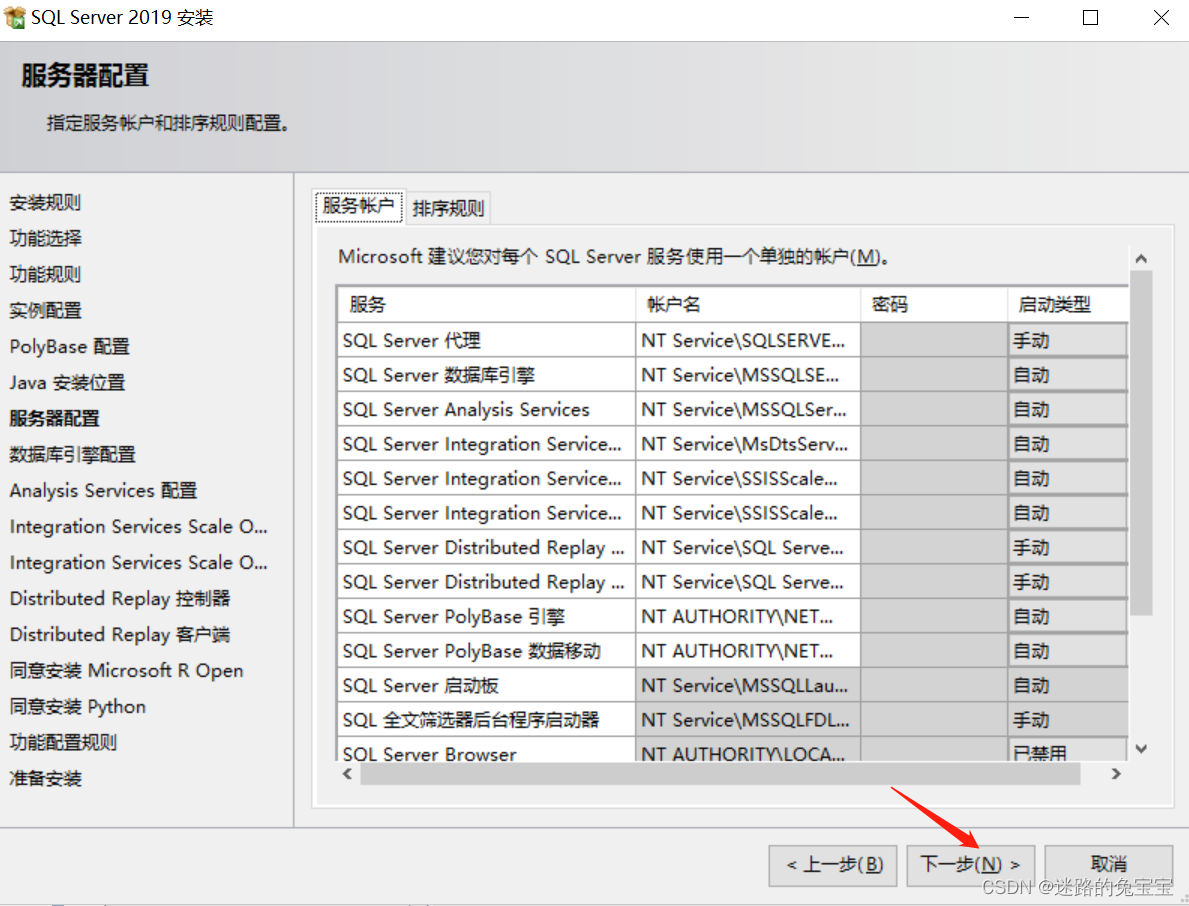Viewport: 1189px width, 906px height.
Task: Select the 同意安装 Python step
Action: (77, 707)
